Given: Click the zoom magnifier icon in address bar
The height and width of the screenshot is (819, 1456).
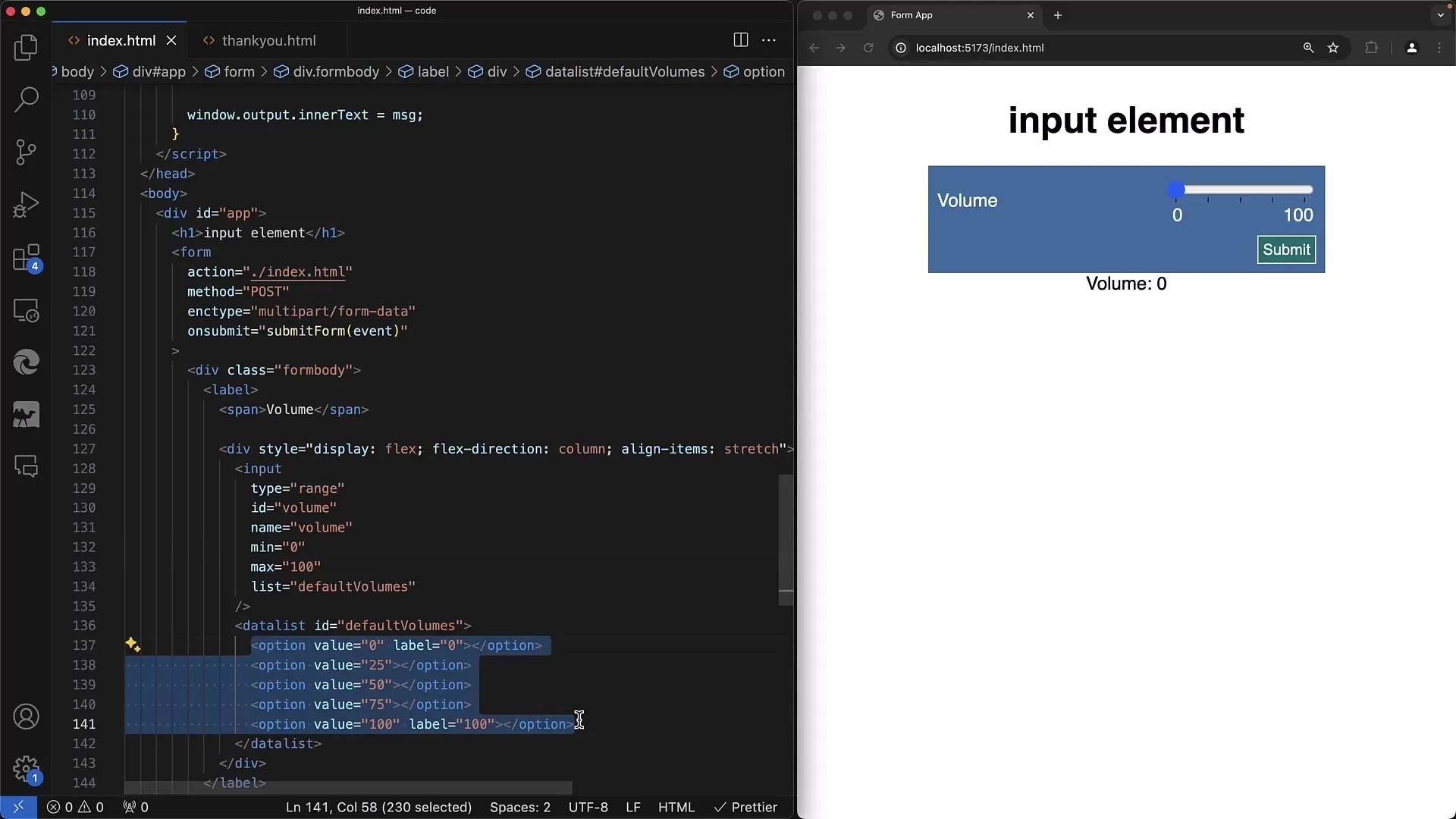Looking at the screenshot, I should [x=1308, y=48].
